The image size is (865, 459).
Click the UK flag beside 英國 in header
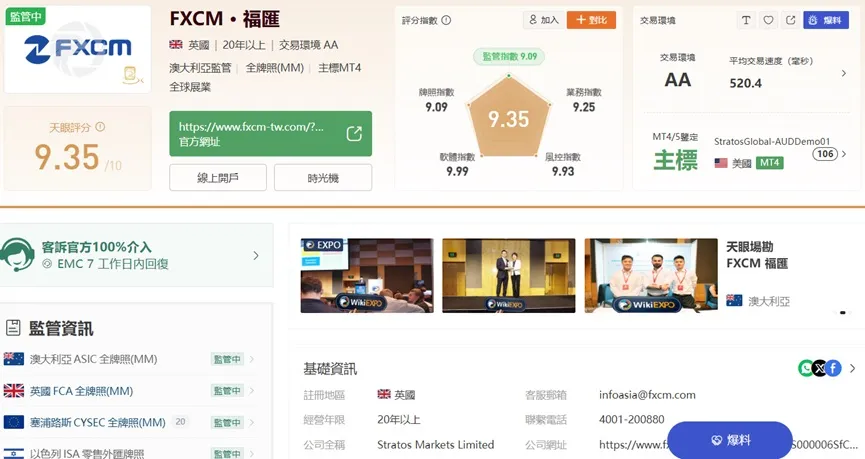click(176, 44)
